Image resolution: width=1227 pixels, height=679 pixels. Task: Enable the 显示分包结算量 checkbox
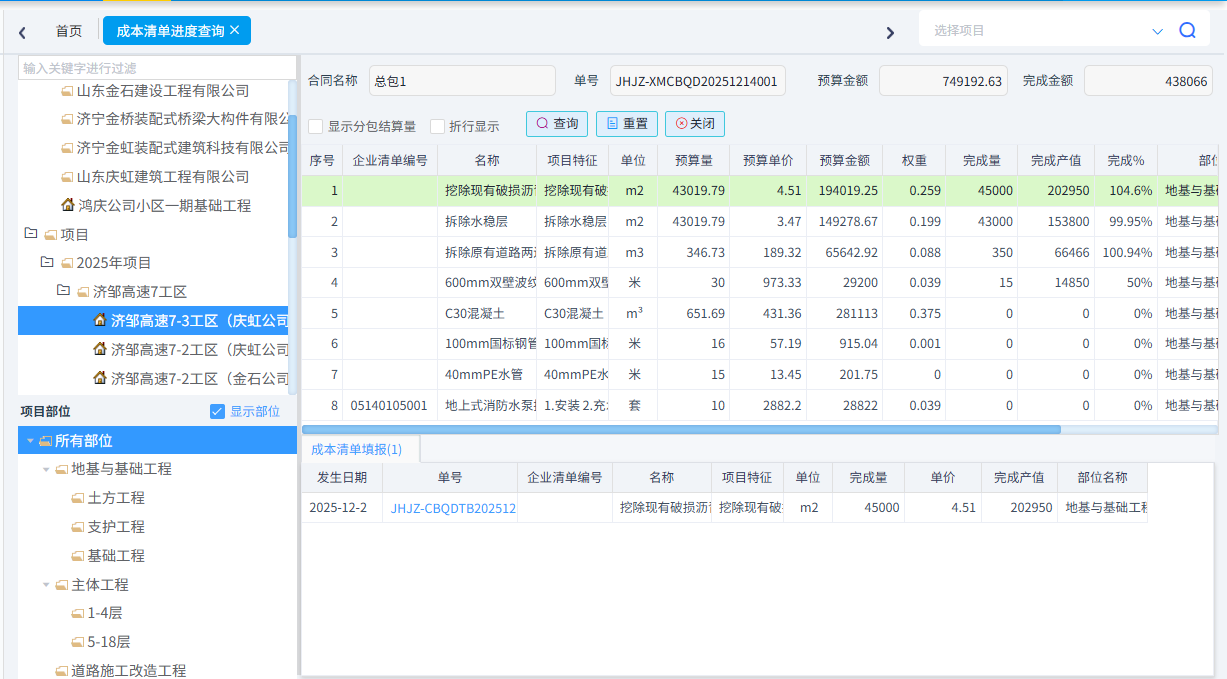(316, 126)
